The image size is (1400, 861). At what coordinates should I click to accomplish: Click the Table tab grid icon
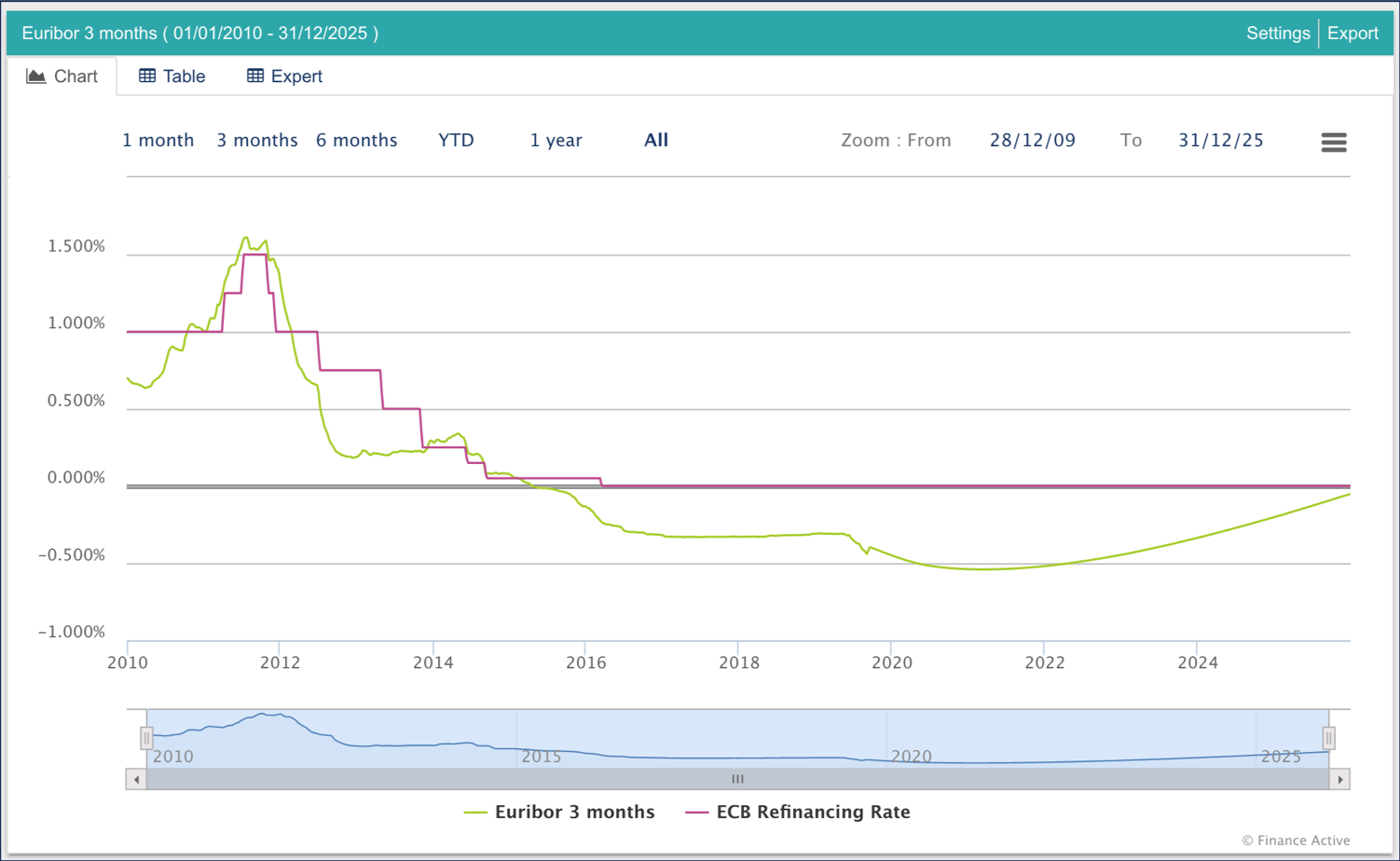147,75
